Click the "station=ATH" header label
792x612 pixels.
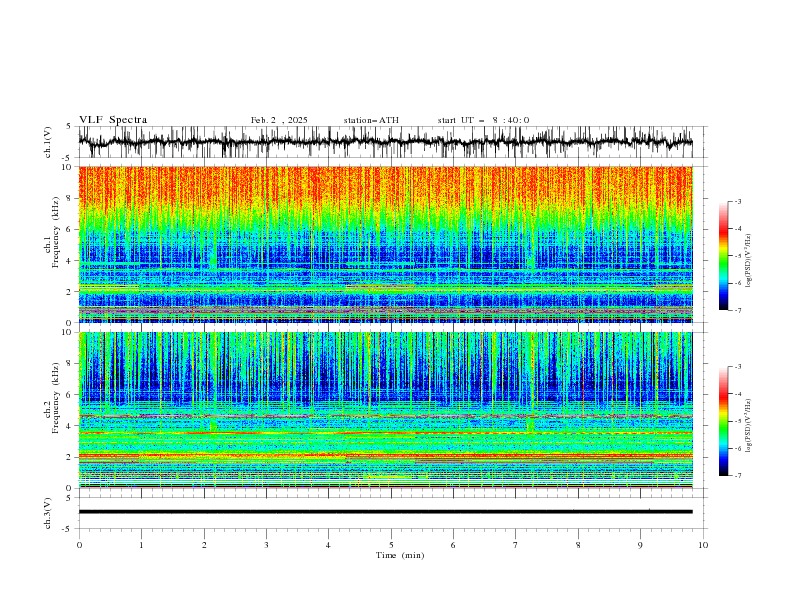tap(371, 120)
